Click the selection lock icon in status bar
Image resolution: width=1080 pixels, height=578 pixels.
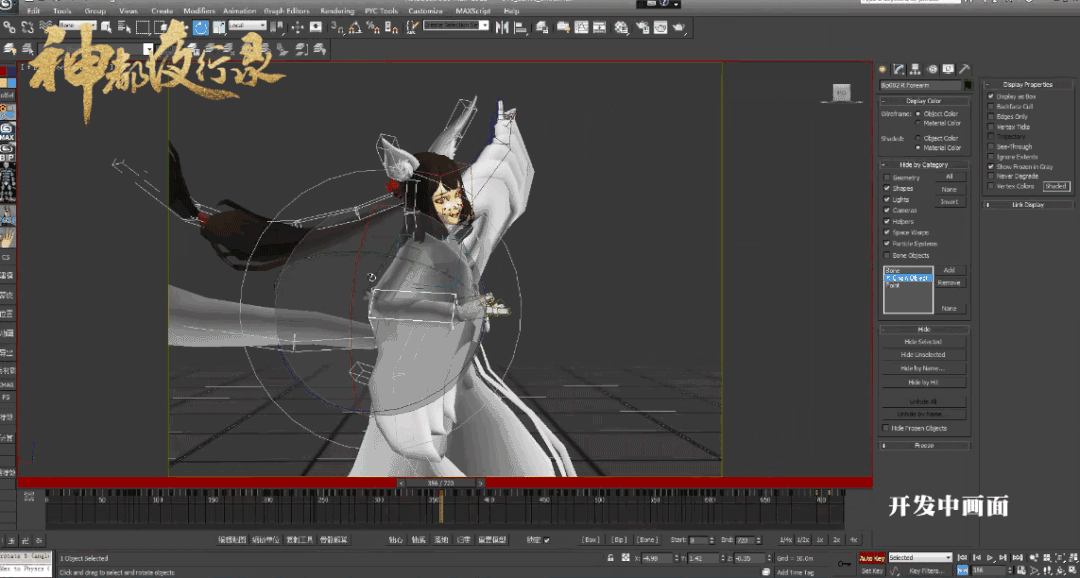(x=611, y=557)
